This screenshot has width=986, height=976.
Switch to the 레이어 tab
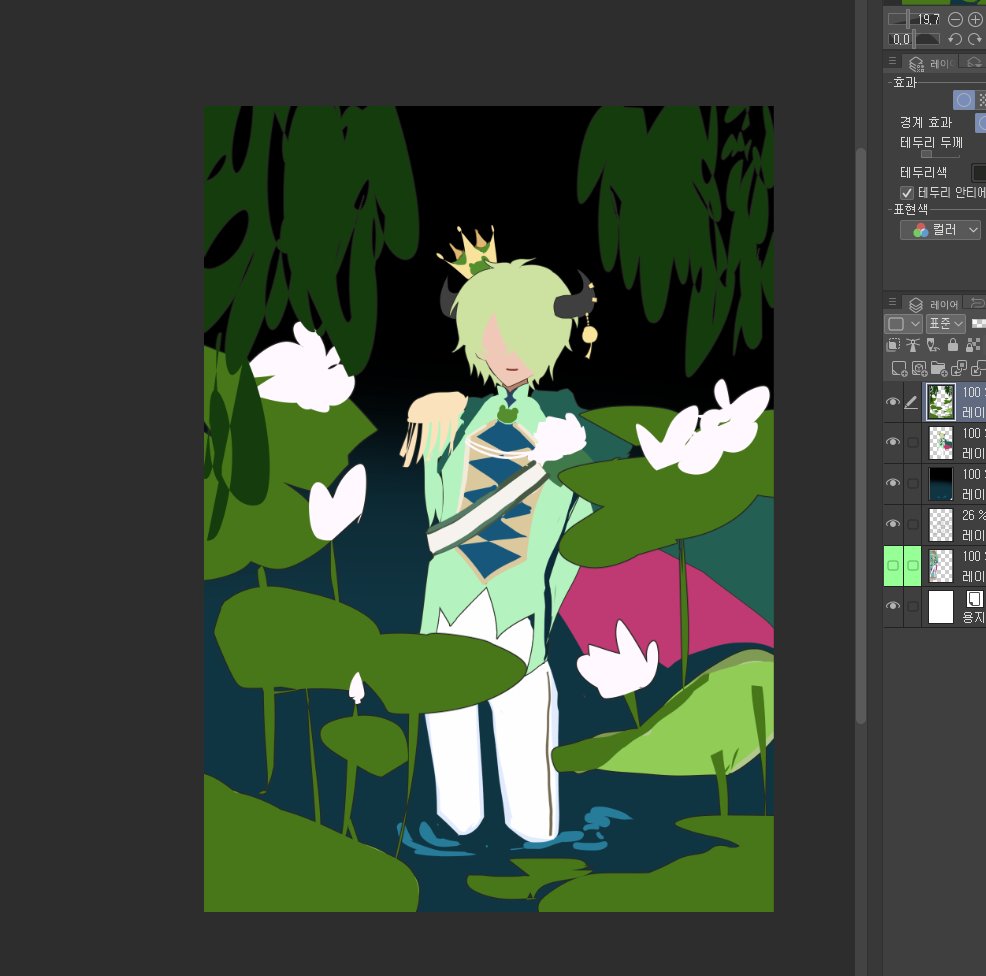(x=933, y=304)
